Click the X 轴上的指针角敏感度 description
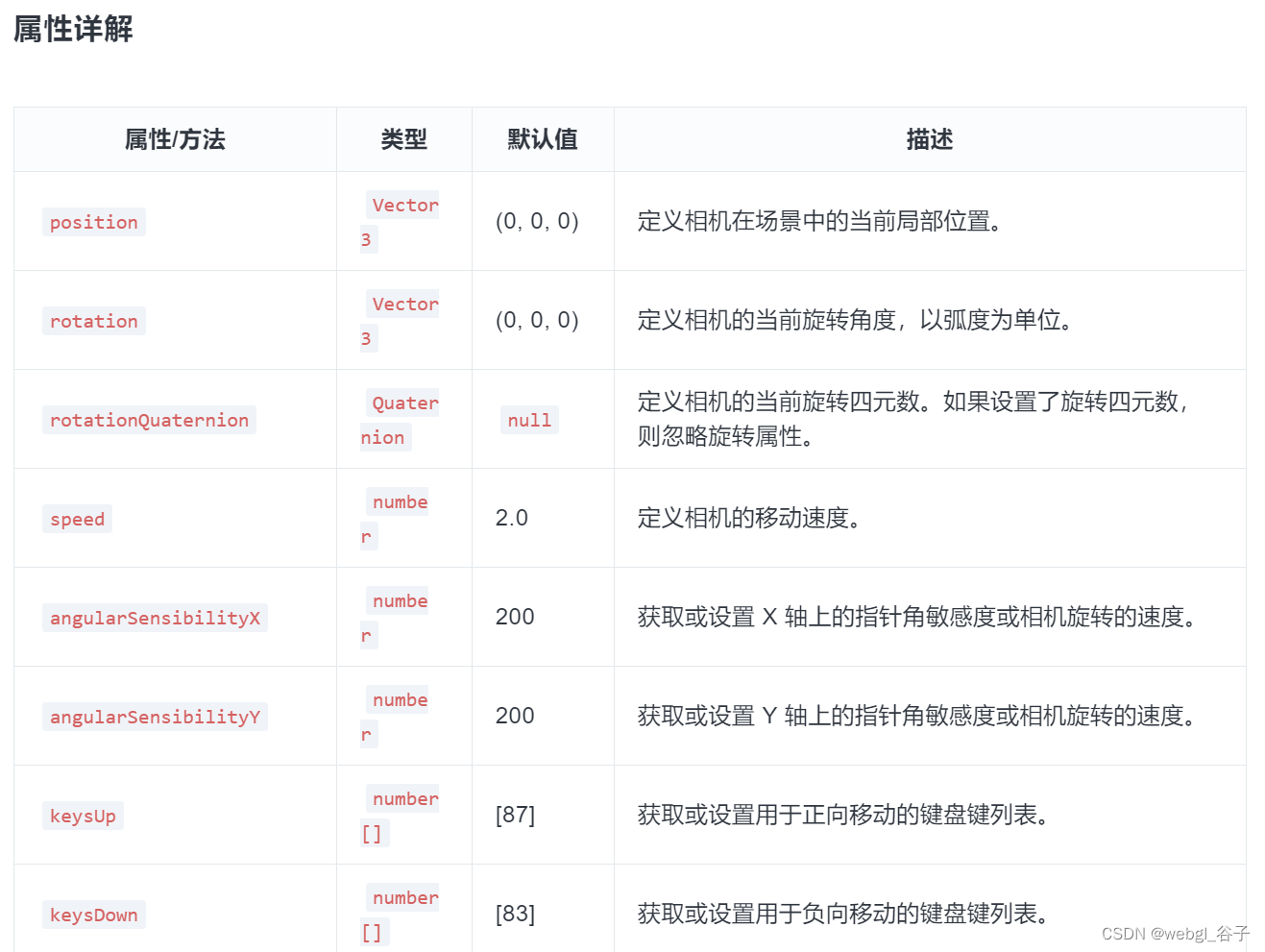This screenshot has height=952, width=1265. [x=918, y=617]
